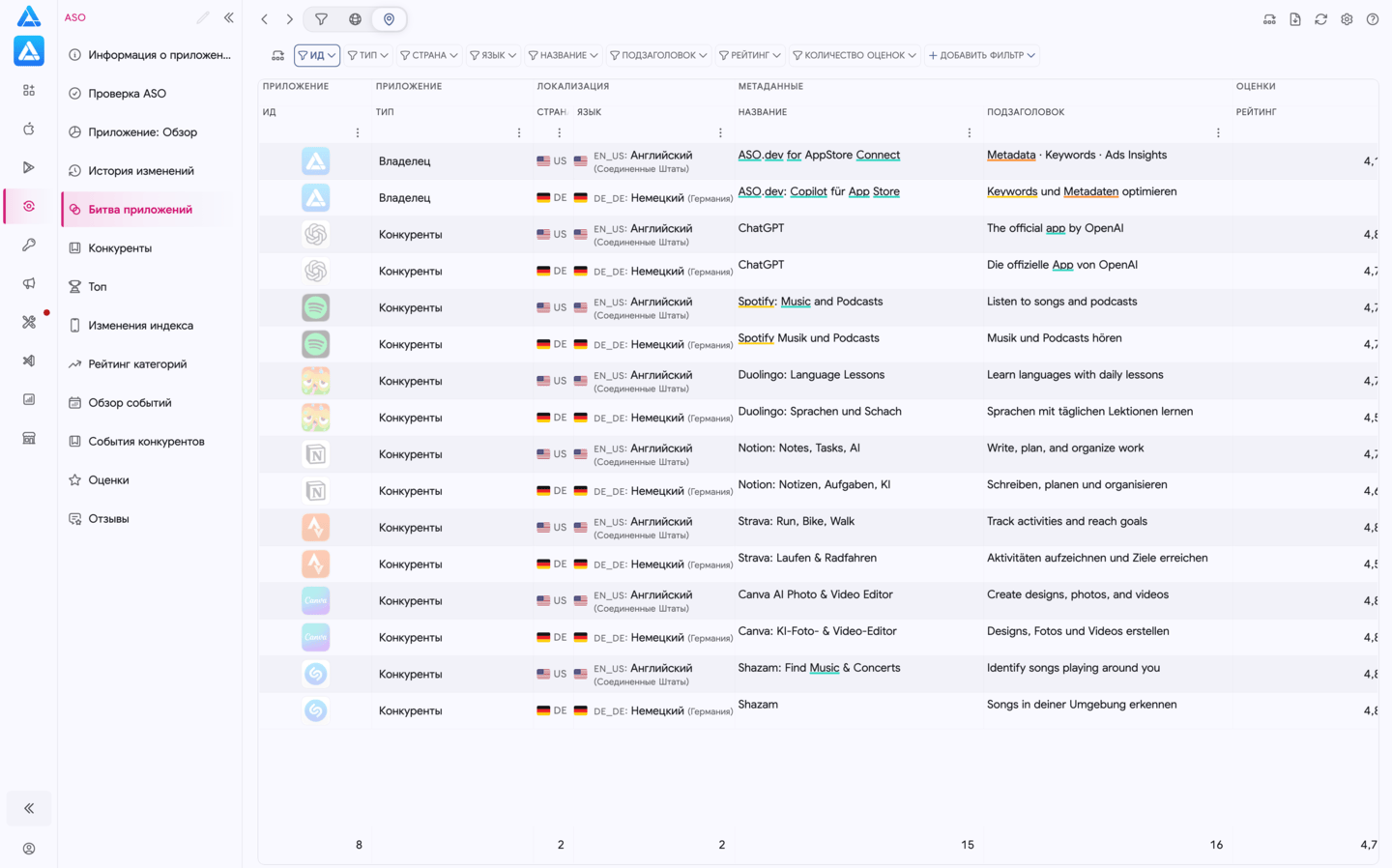Open the ДОБАВИТЬ ФИЛЬТР dropdown

[982, 55]
